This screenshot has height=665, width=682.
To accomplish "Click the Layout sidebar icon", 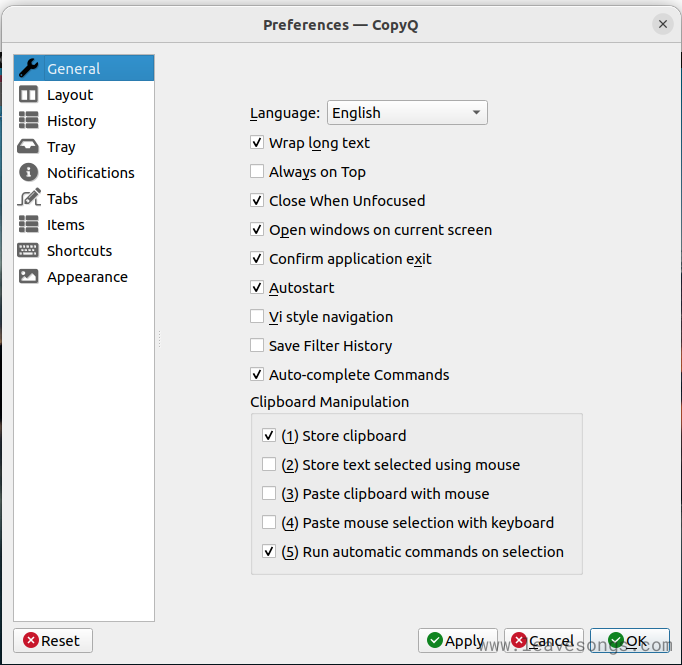I will (28, 95).
